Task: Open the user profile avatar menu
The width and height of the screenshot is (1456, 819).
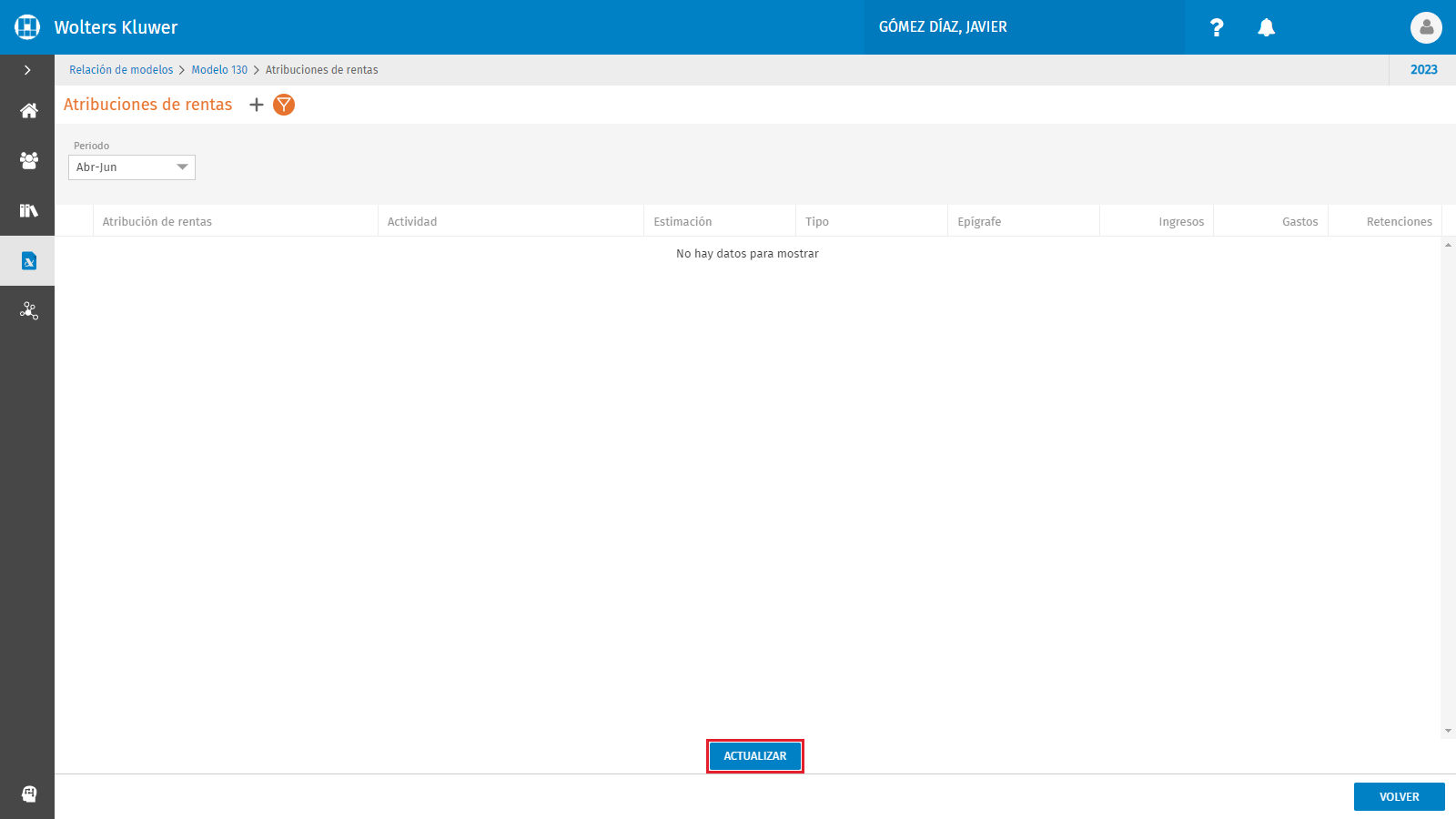Action: point(1426,27)
